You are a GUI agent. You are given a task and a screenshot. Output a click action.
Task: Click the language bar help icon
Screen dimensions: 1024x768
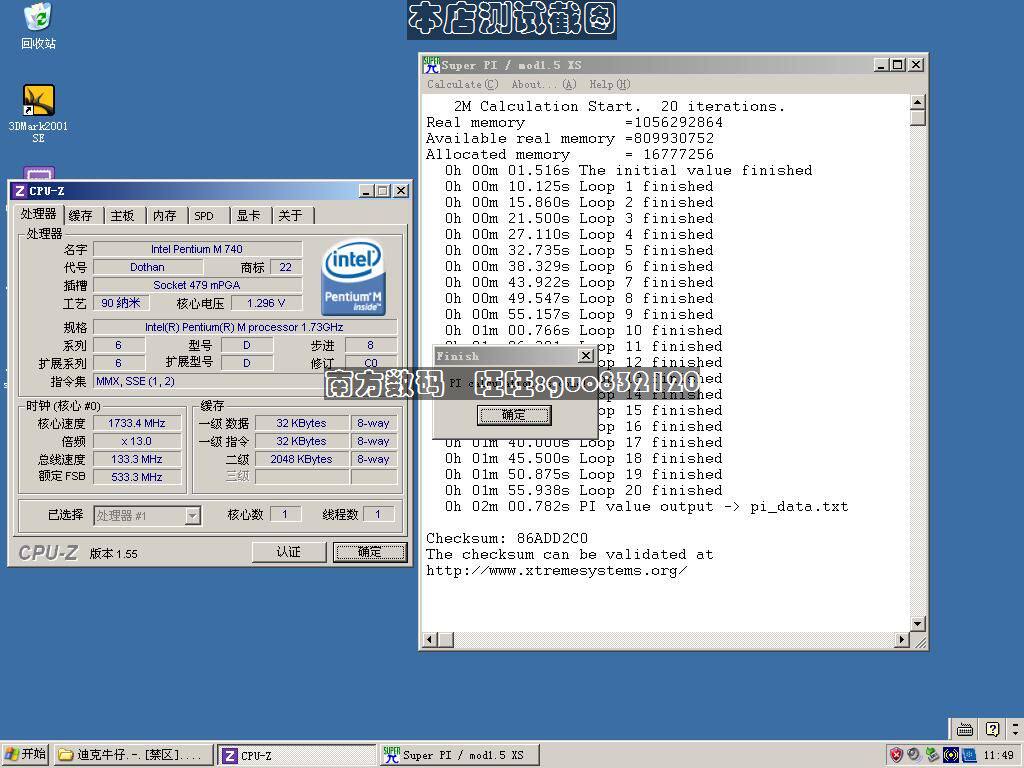pos(992,729)
